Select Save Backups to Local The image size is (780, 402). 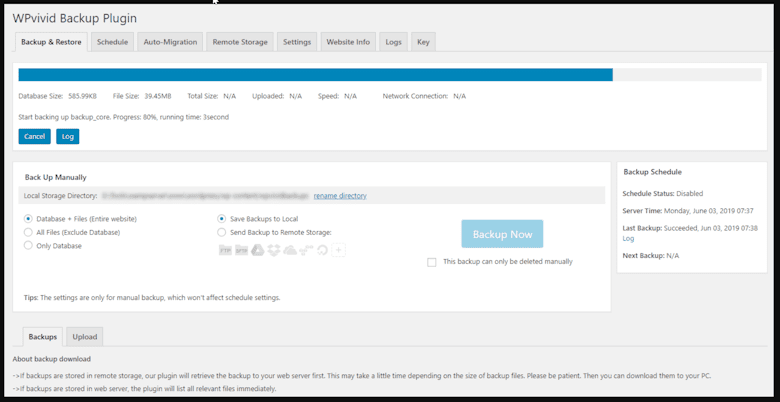(221, 219)
